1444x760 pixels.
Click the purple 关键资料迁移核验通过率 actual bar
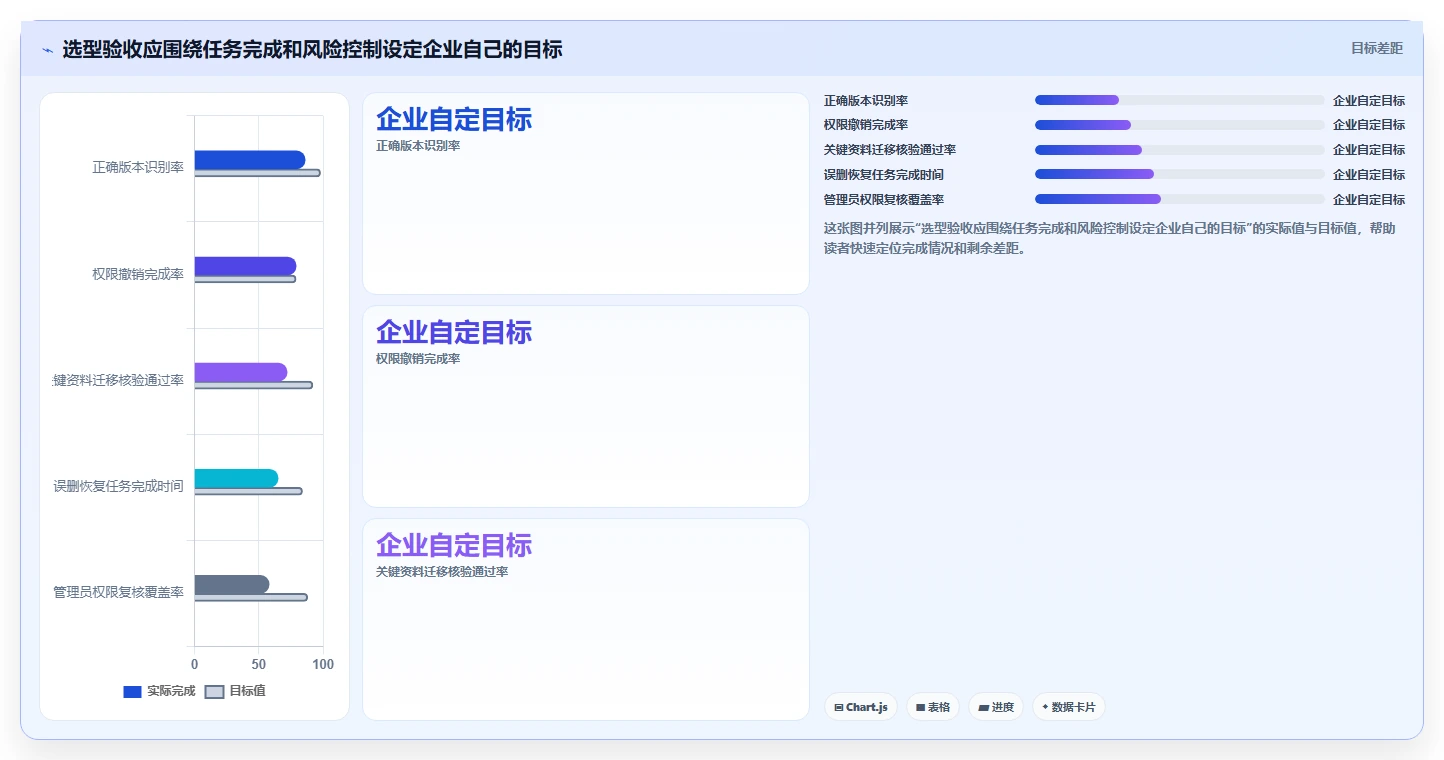click(241, 372)
